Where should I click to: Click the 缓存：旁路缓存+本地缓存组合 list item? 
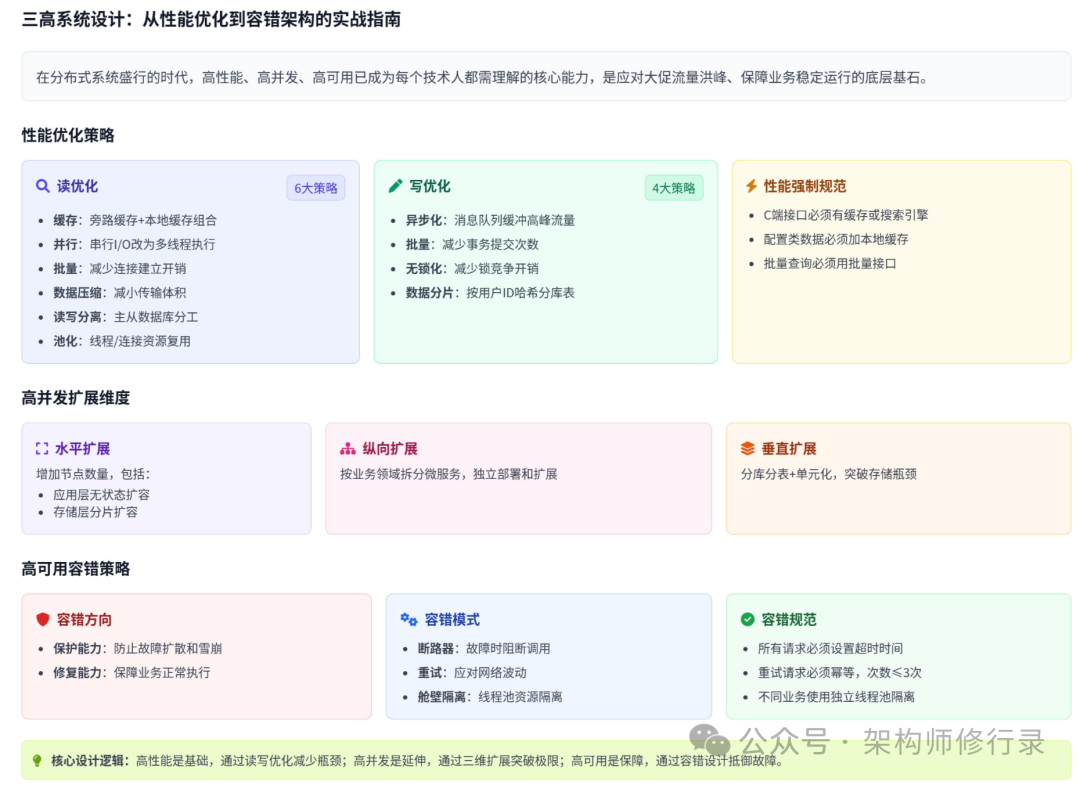(x=135, y=220)
